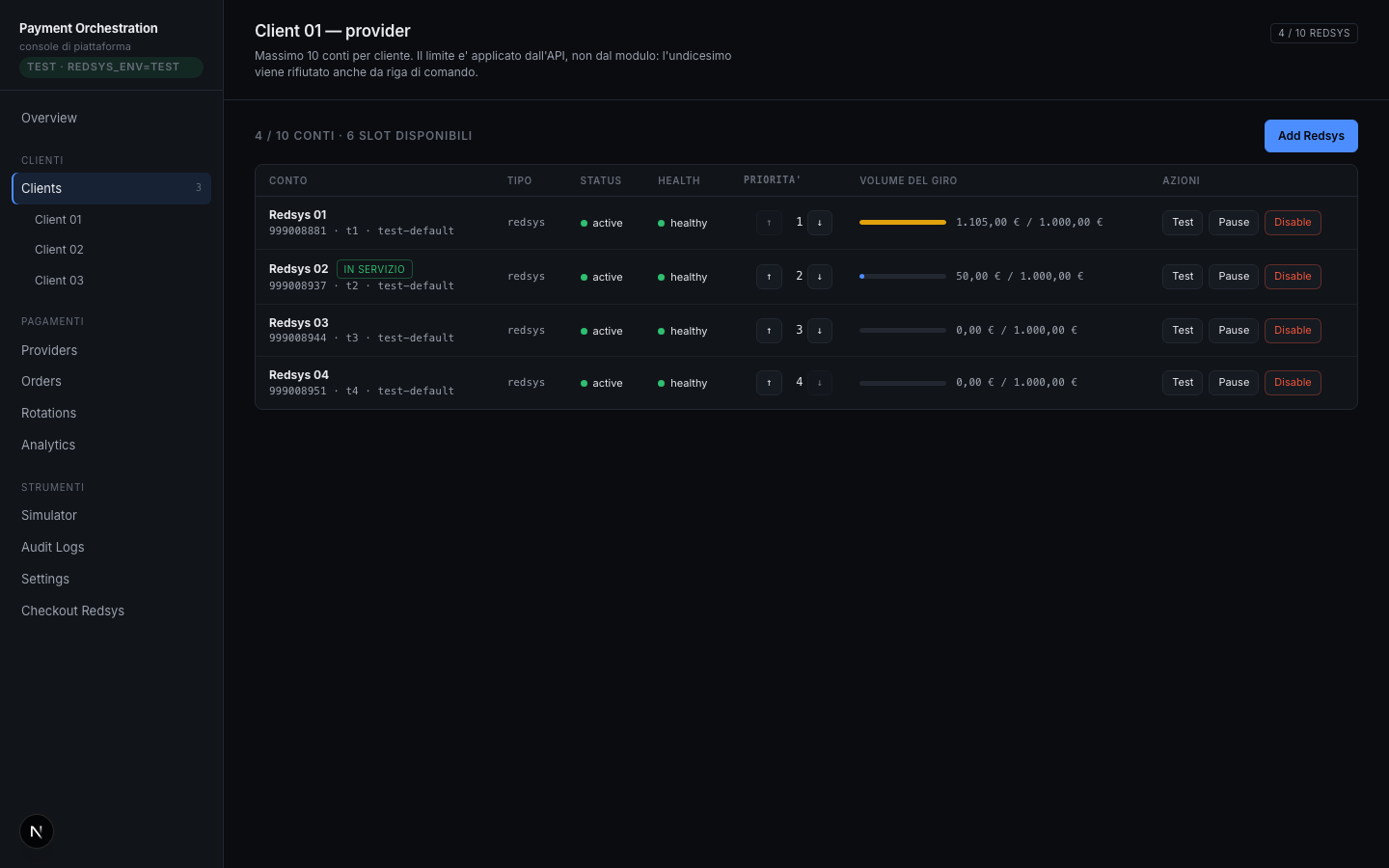The width and height of the screenshot is (1389, 868).
Task: Click the Add Redsys button
Action: [x=1311, y=136]
